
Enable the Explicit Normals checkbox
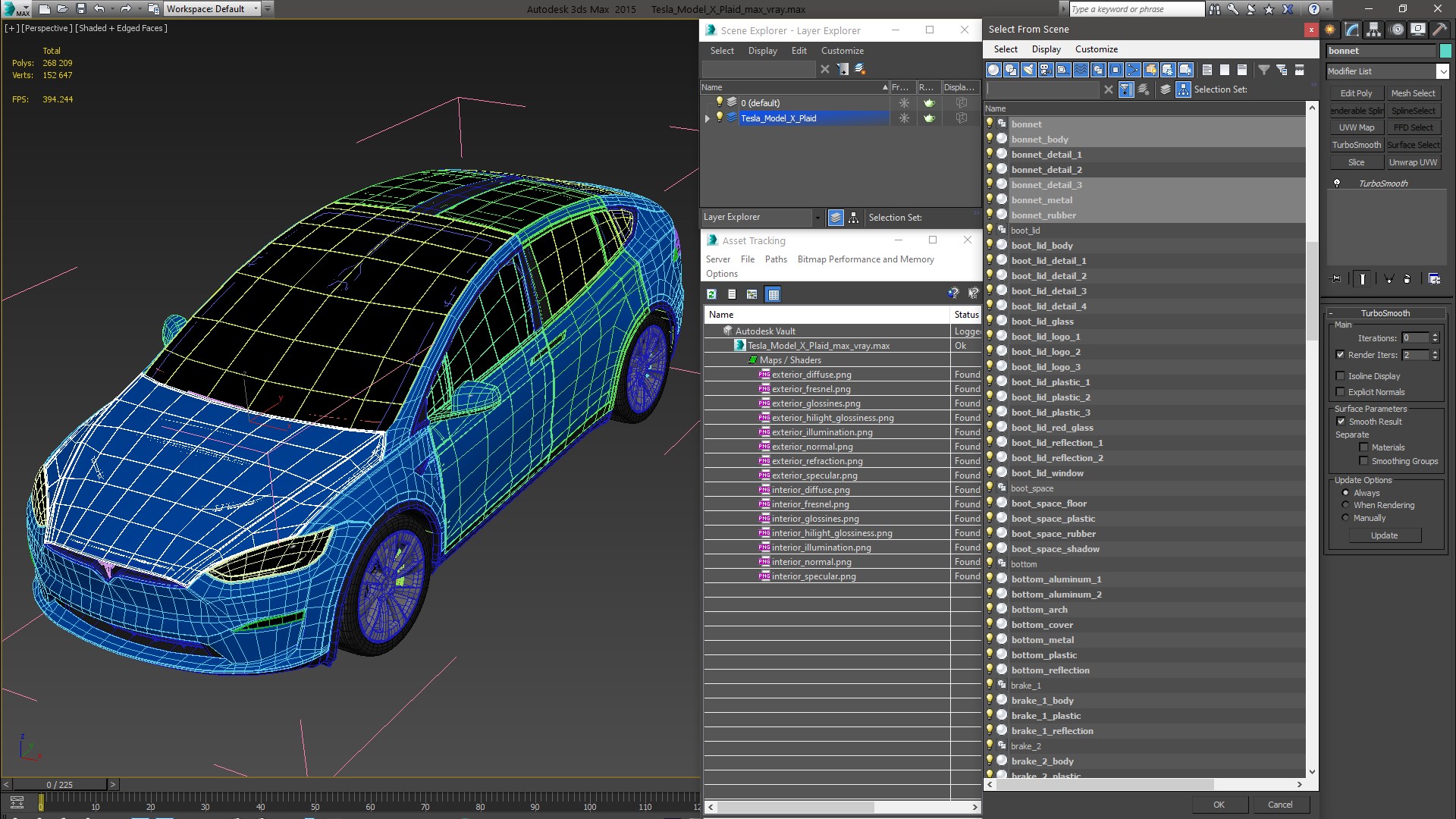1340,392
